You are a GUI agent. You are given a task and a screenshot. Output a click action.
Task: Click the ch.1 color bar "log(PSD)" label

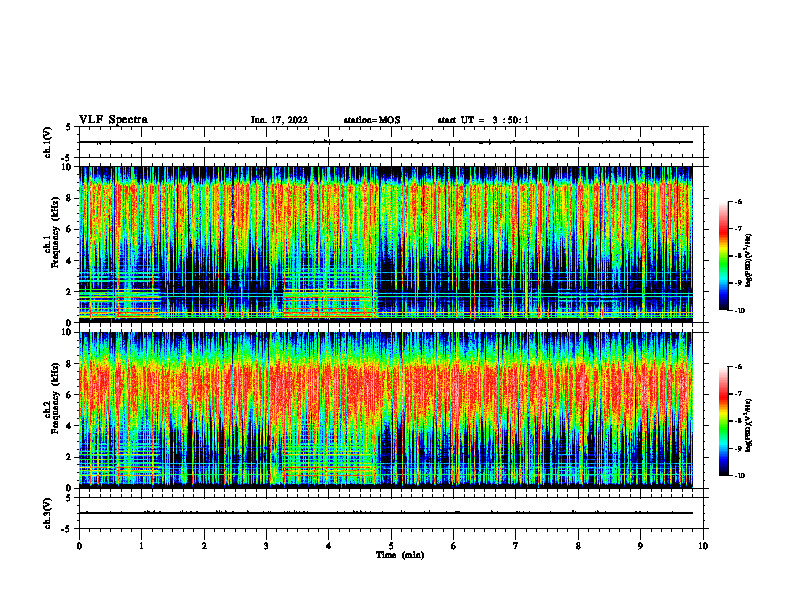749,261
